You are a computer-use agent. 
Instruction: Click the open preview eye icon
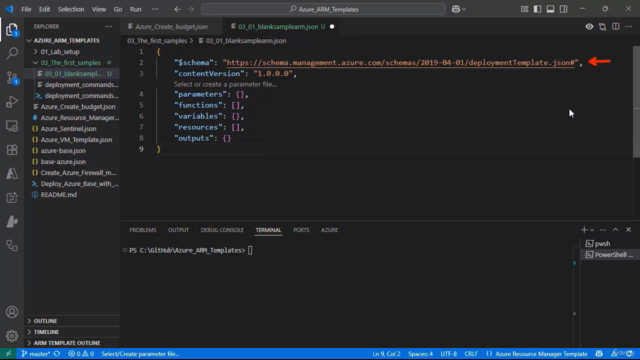(x=589, y=27)
